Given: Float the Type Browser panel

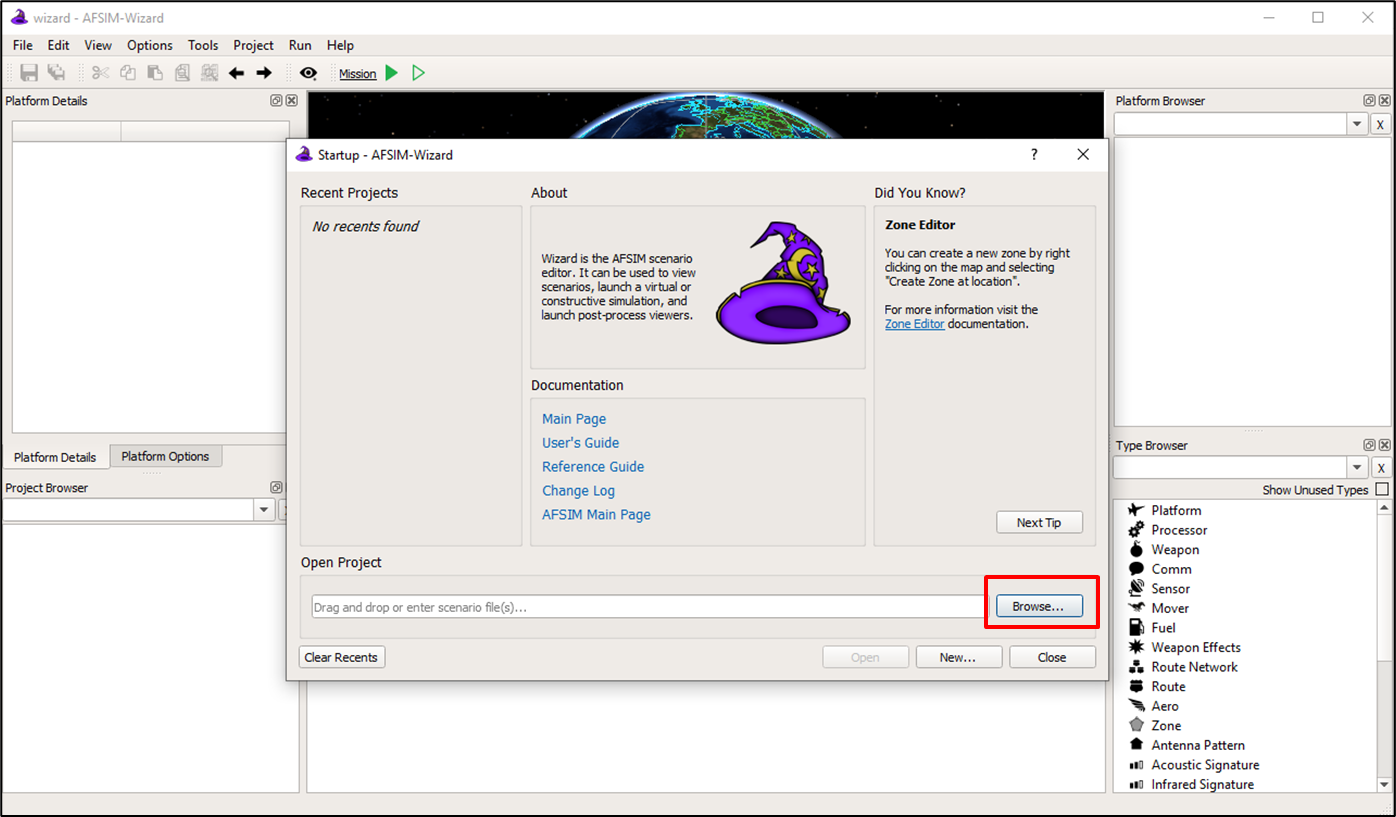Looking at the screenshot, I should [1369, 445].
